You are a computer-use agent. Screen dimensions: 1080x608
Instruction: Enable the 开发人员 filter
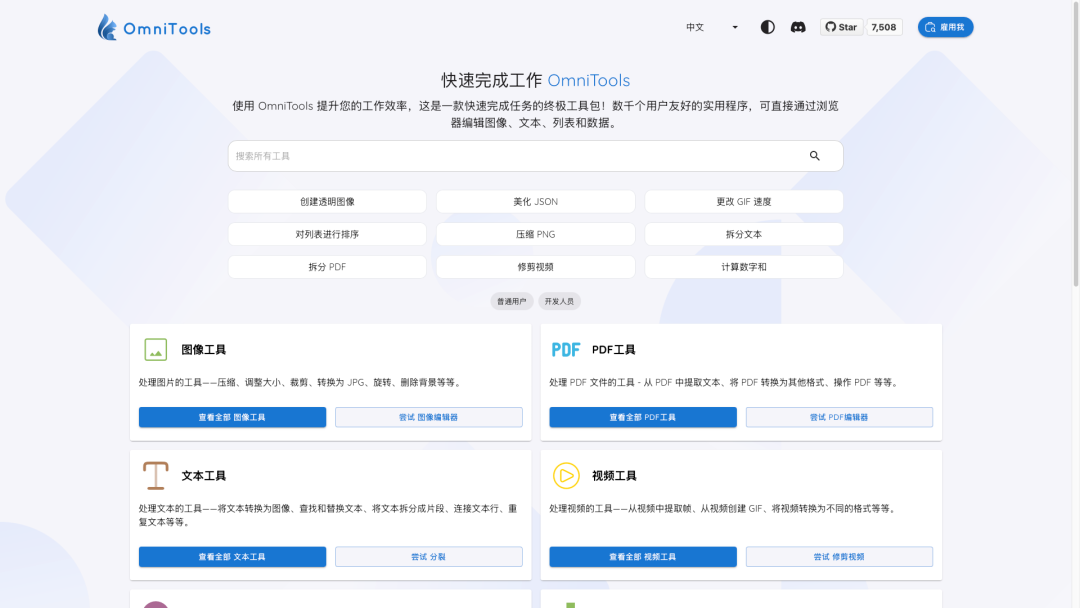tap(559, 300)
